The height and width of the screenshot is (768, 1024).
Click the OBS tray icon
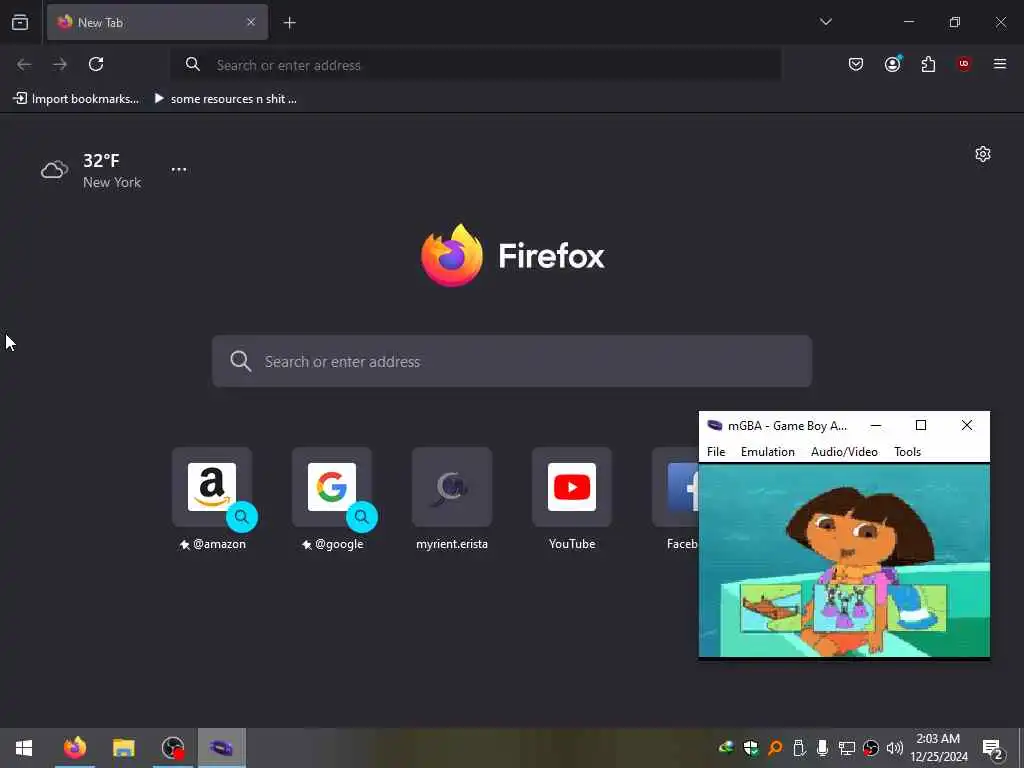coord(871,748)
